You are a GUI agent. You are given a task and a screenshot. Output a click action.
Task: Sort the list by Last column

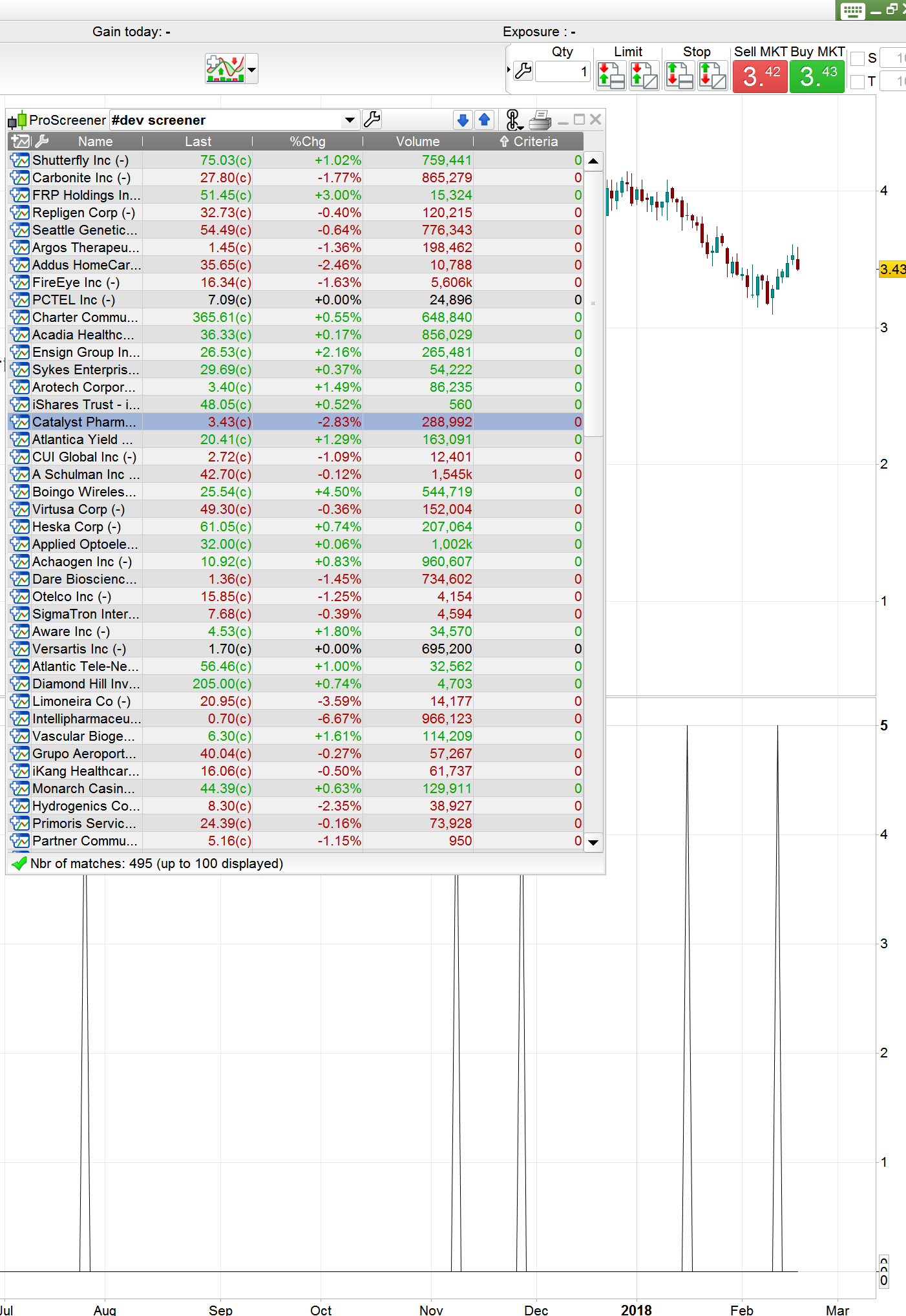pyautogui.click(x=198, y=142)
